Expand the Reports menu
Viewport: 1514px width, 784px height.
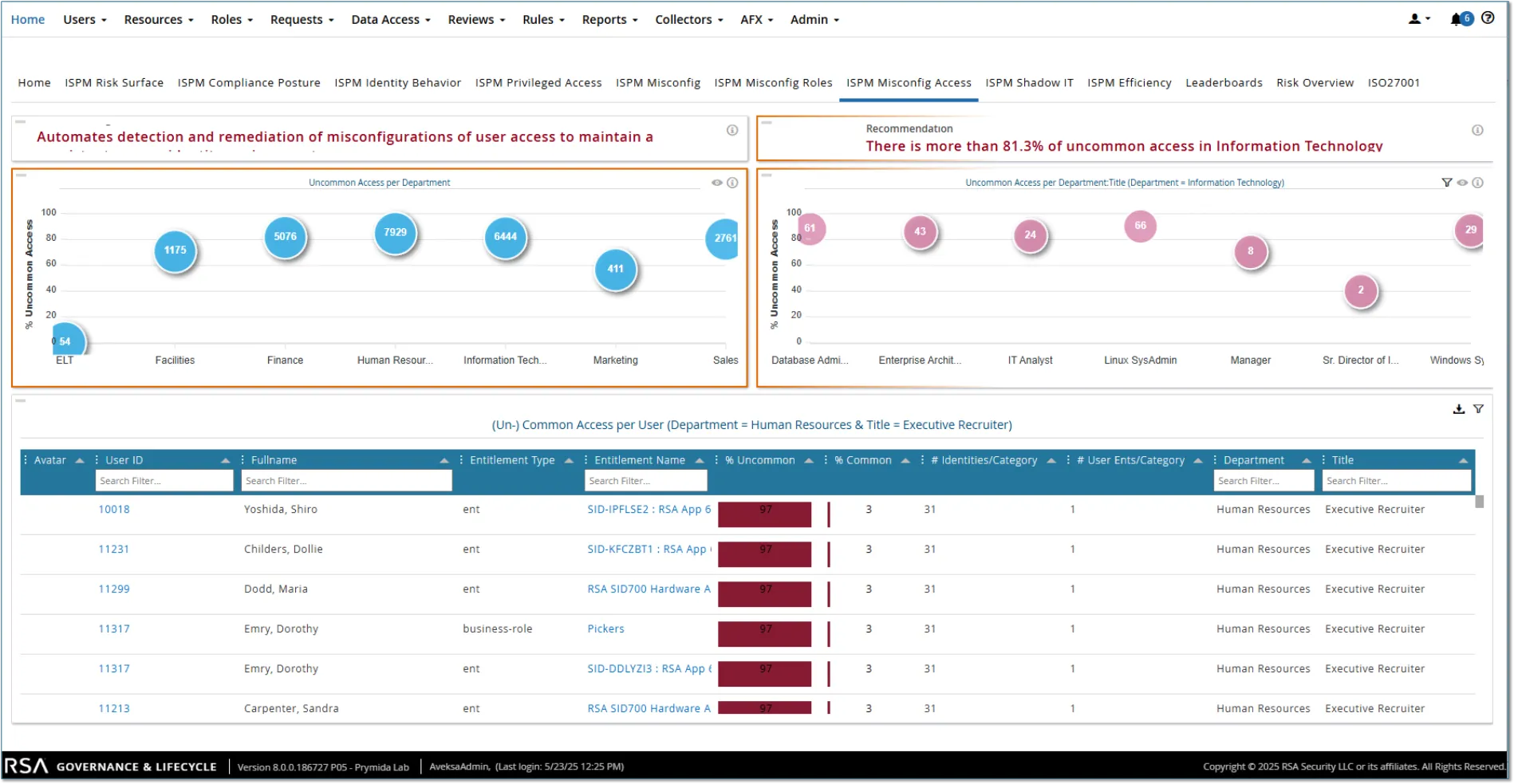click(x=609, y=19)
